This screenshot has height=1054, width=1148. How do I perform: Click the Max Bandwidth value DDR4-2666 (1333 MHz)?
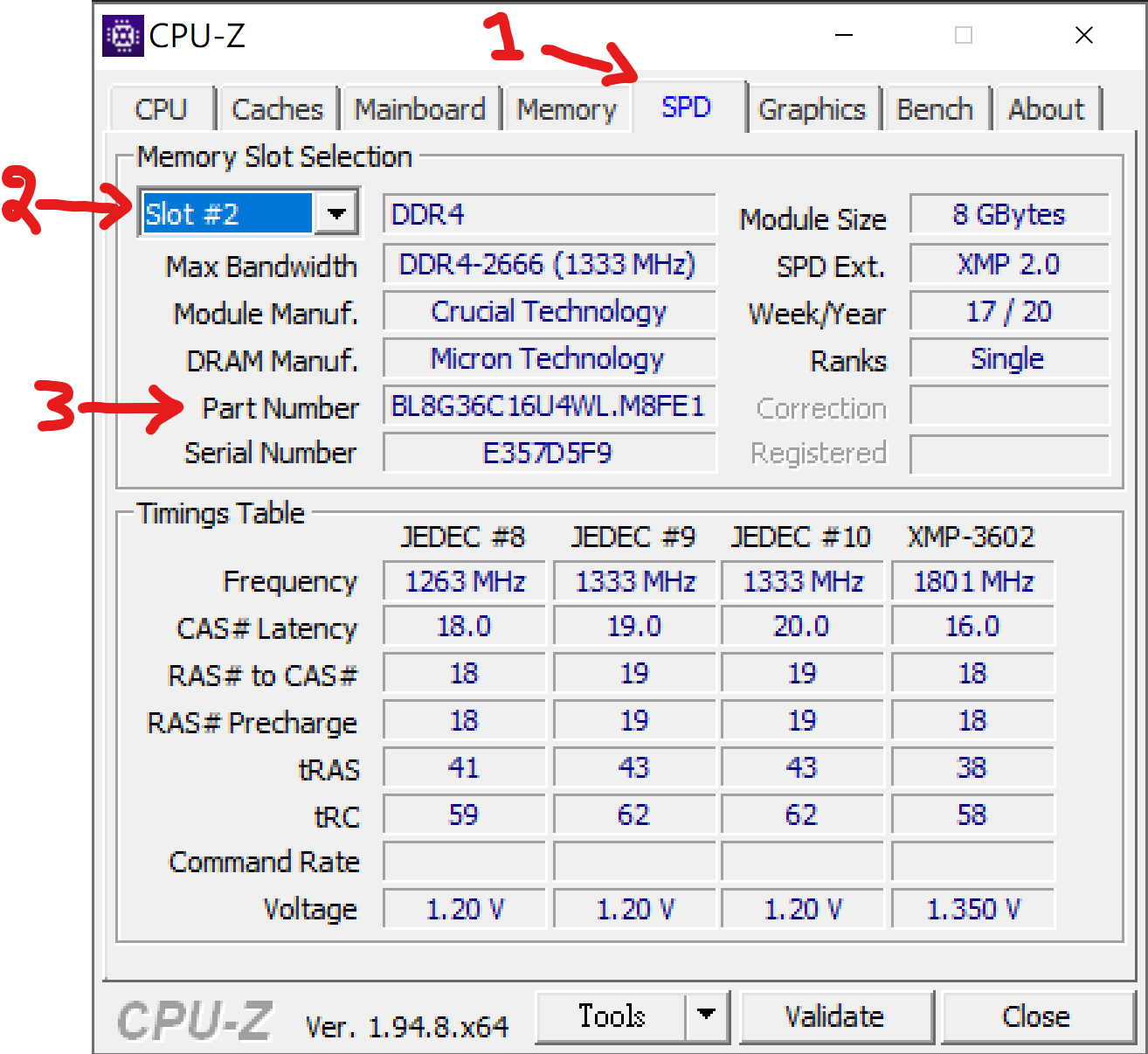[x=550, y=265]
